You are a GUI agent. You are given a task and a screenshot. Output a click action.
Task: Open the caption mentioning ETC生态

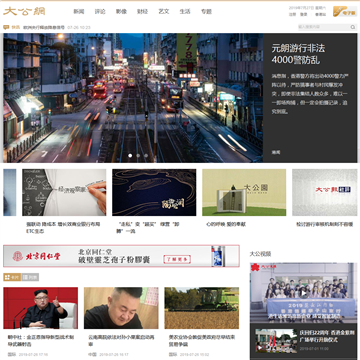63,227
